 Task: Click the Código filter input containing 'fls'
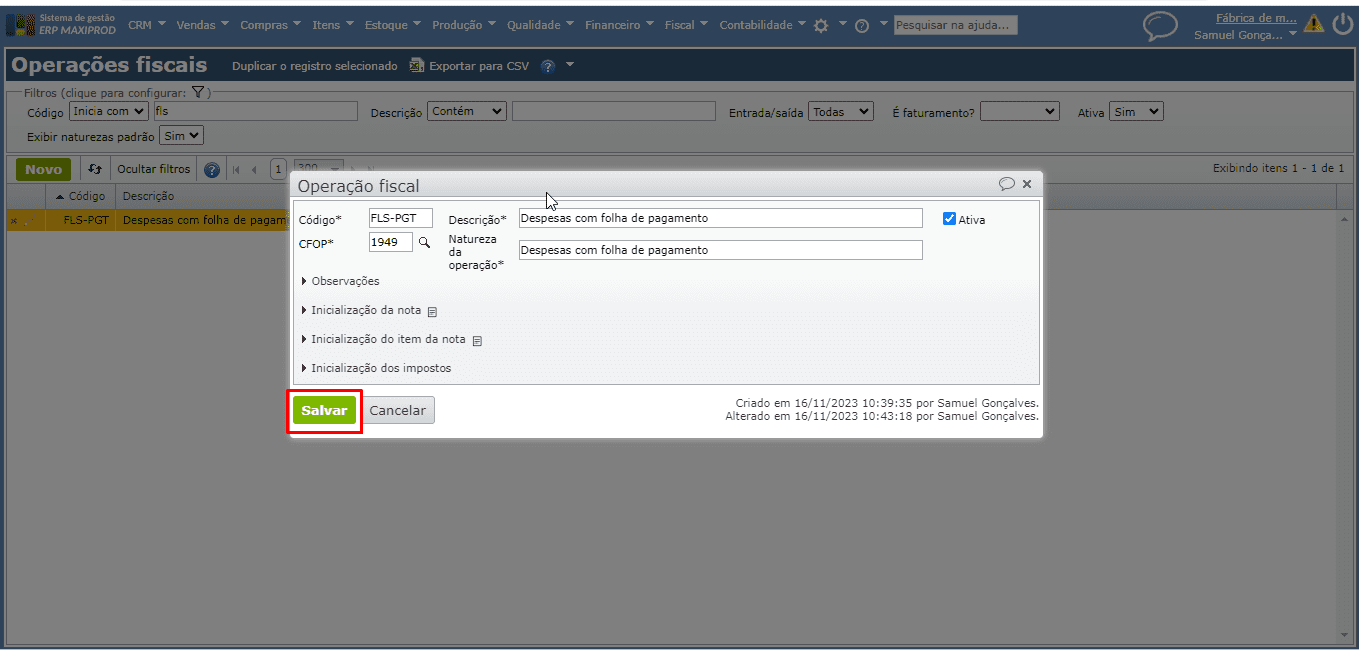255,111
